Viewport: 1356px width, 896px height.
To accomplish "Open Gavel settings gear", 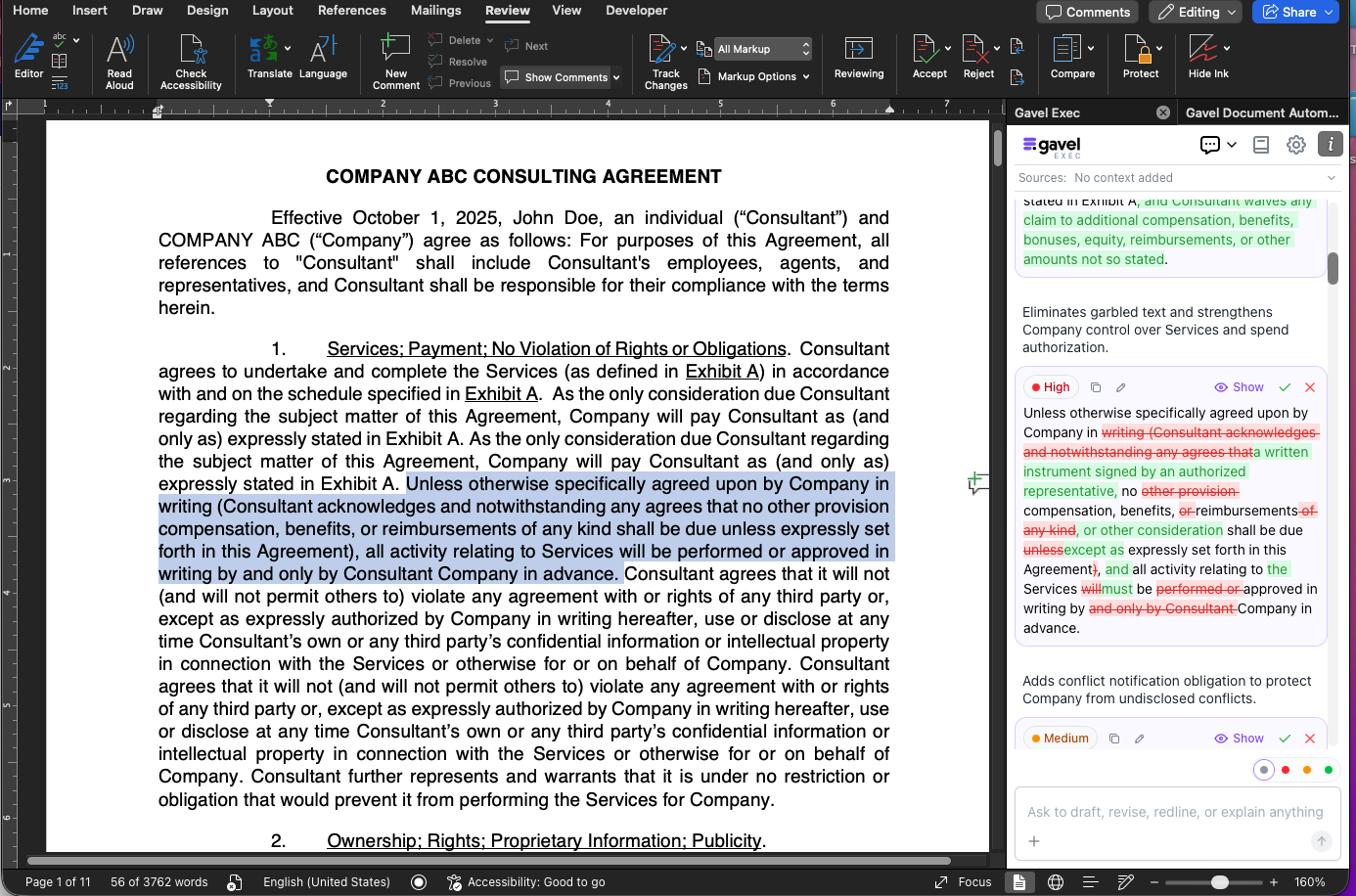I will point(1295,145).
